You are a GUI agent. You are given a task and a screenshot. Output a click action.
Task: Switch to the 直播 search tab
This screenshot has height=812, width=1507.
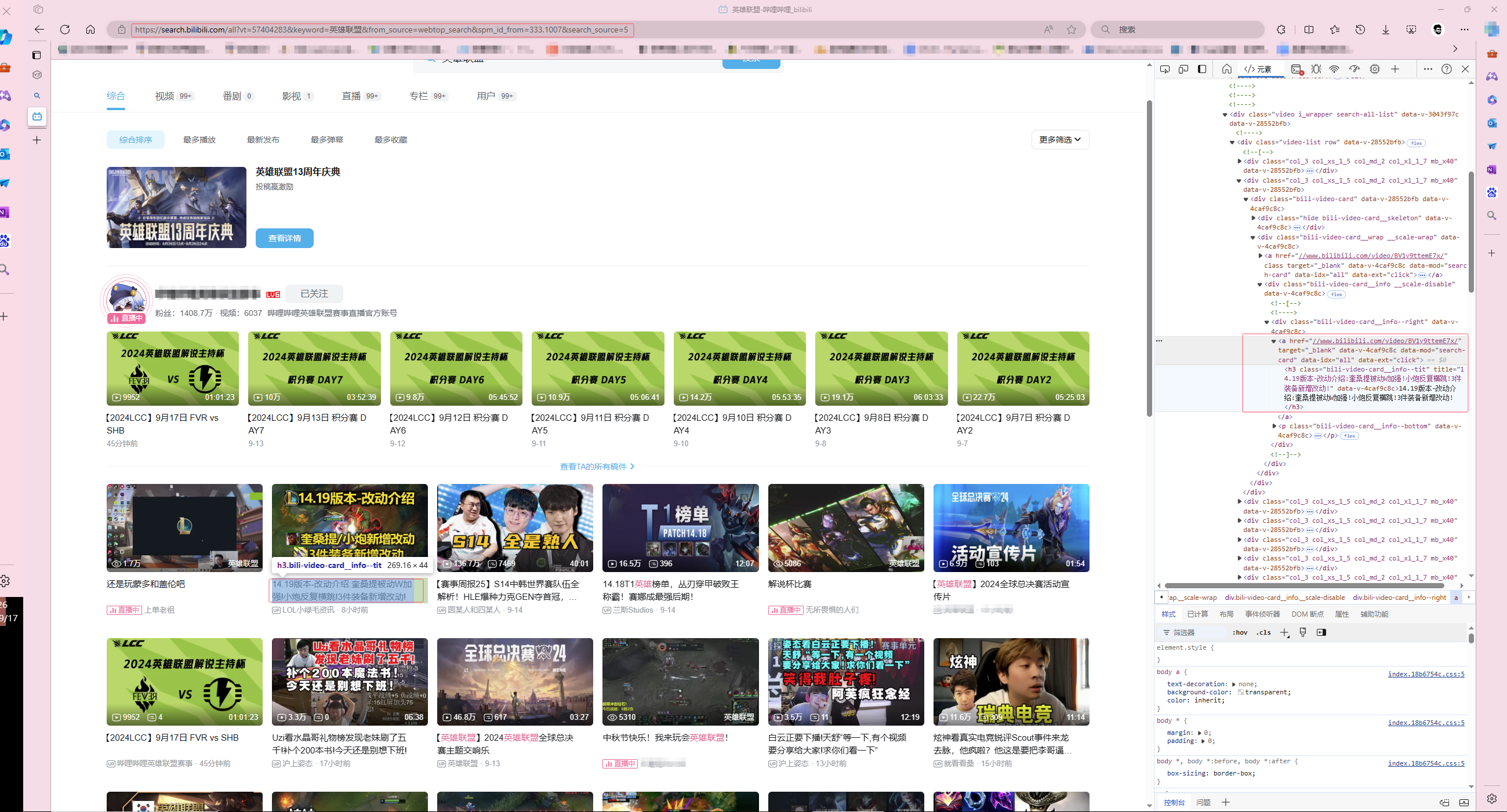click(361, 96)
